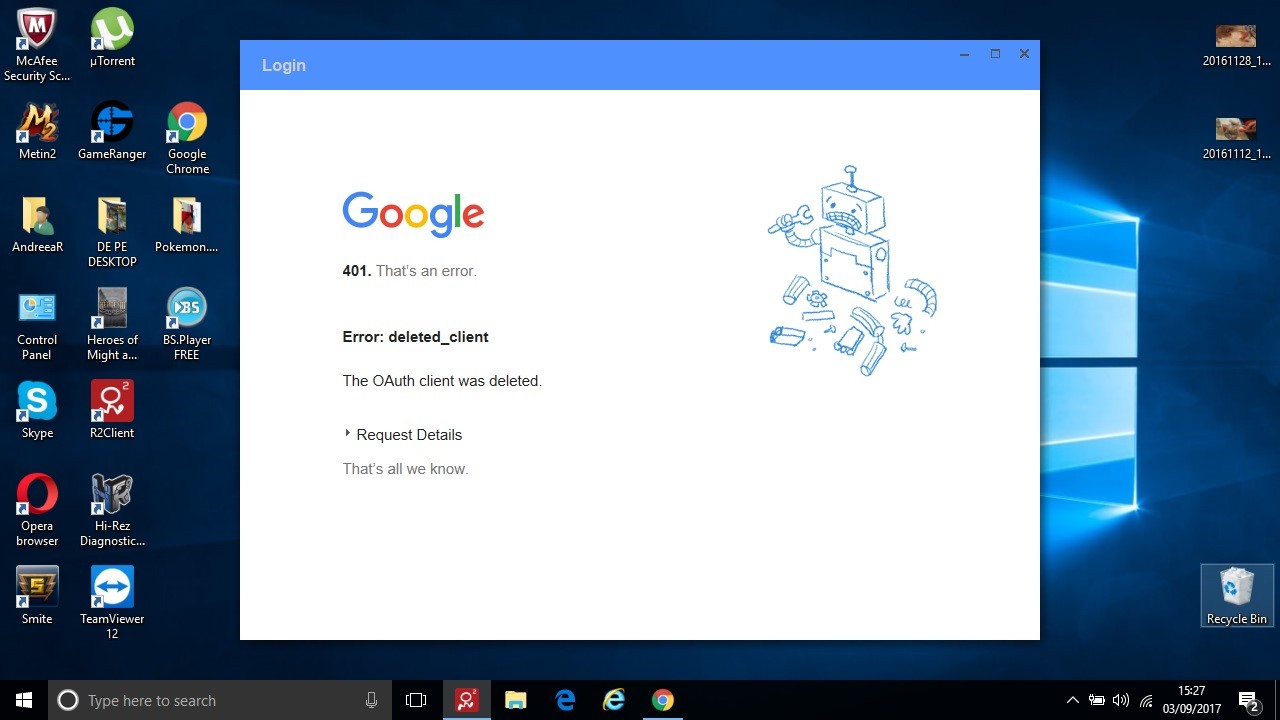The image size is (1280, 720).
Task: Select the TeamViewer 12 desktop icon
Action: click(x=112, y=589)
